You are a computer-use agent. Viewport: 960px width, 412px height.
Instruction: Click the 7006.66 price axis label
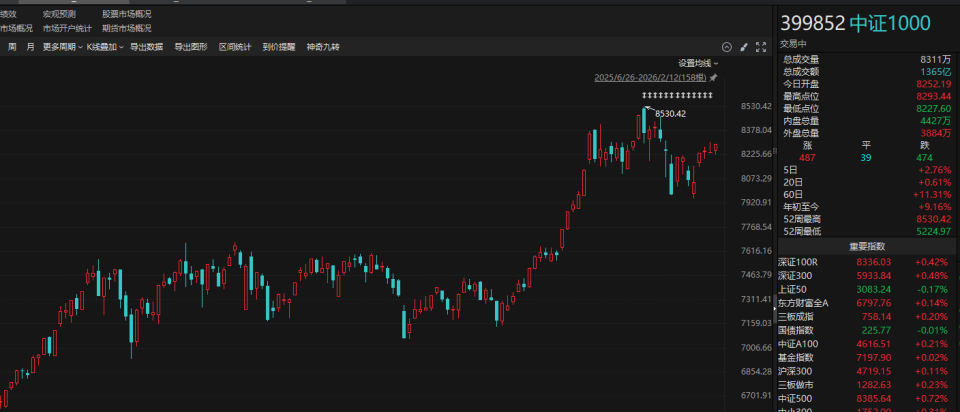point(754,347)
